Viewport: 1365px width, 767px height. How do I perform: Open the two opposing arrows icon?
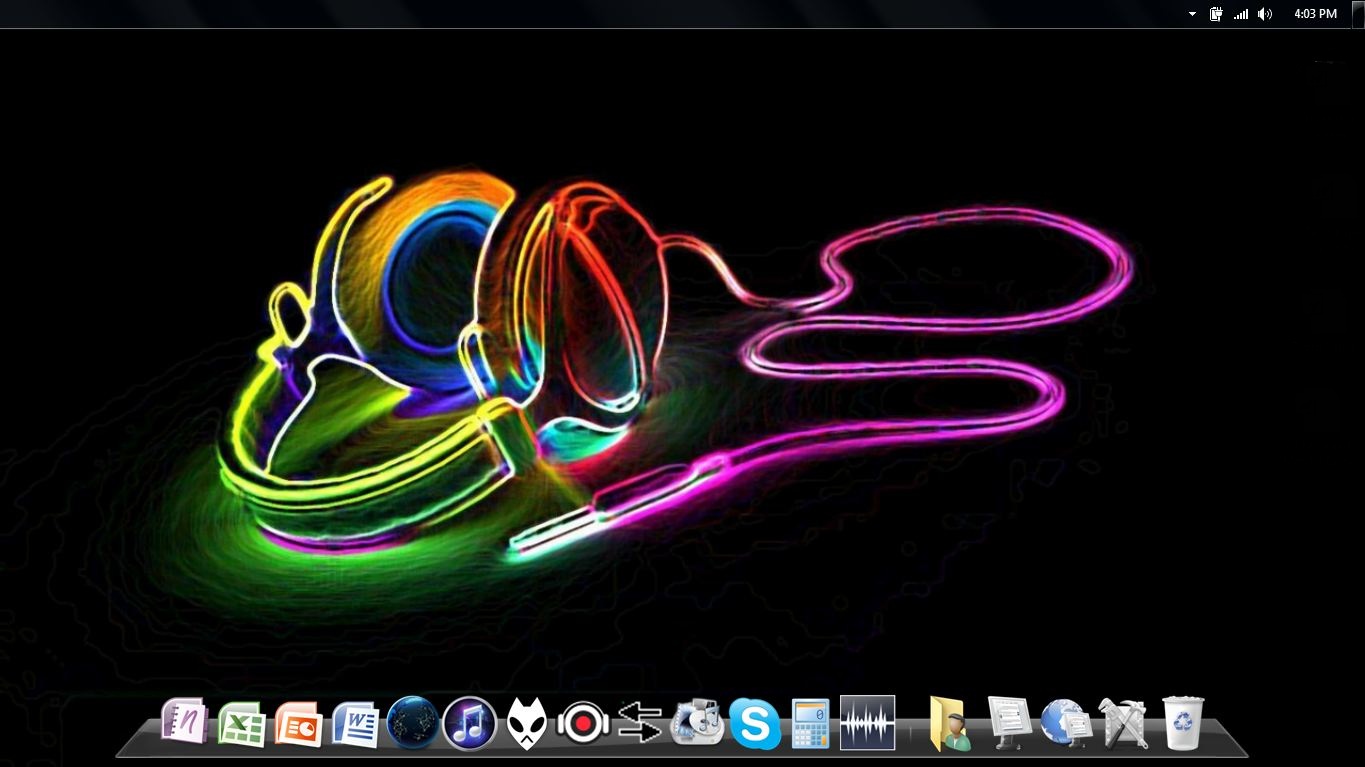click(x=640, y=722)
